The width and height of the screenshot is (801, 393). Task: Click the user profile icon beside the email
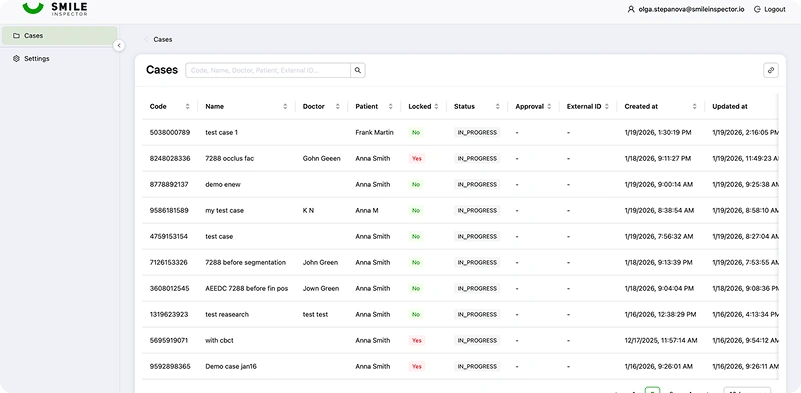tap(631, 9)
